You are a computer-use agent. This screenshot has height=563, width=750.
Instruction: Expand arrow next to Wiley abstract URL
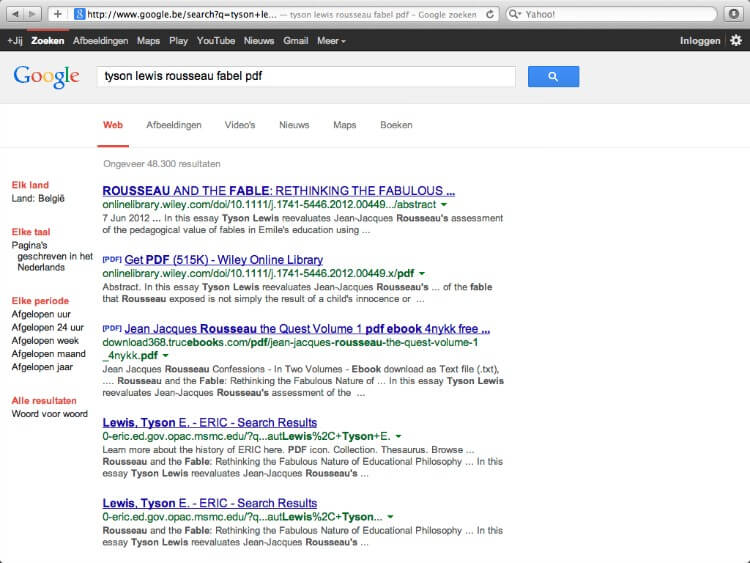(444, 205)
